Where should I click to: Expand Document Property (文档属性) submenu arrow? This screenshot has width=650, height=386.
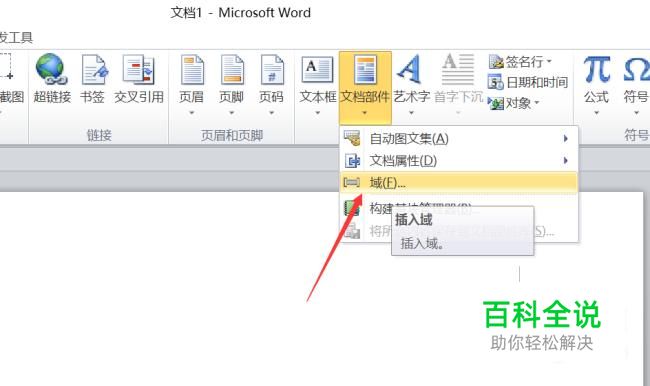(566, 160)
